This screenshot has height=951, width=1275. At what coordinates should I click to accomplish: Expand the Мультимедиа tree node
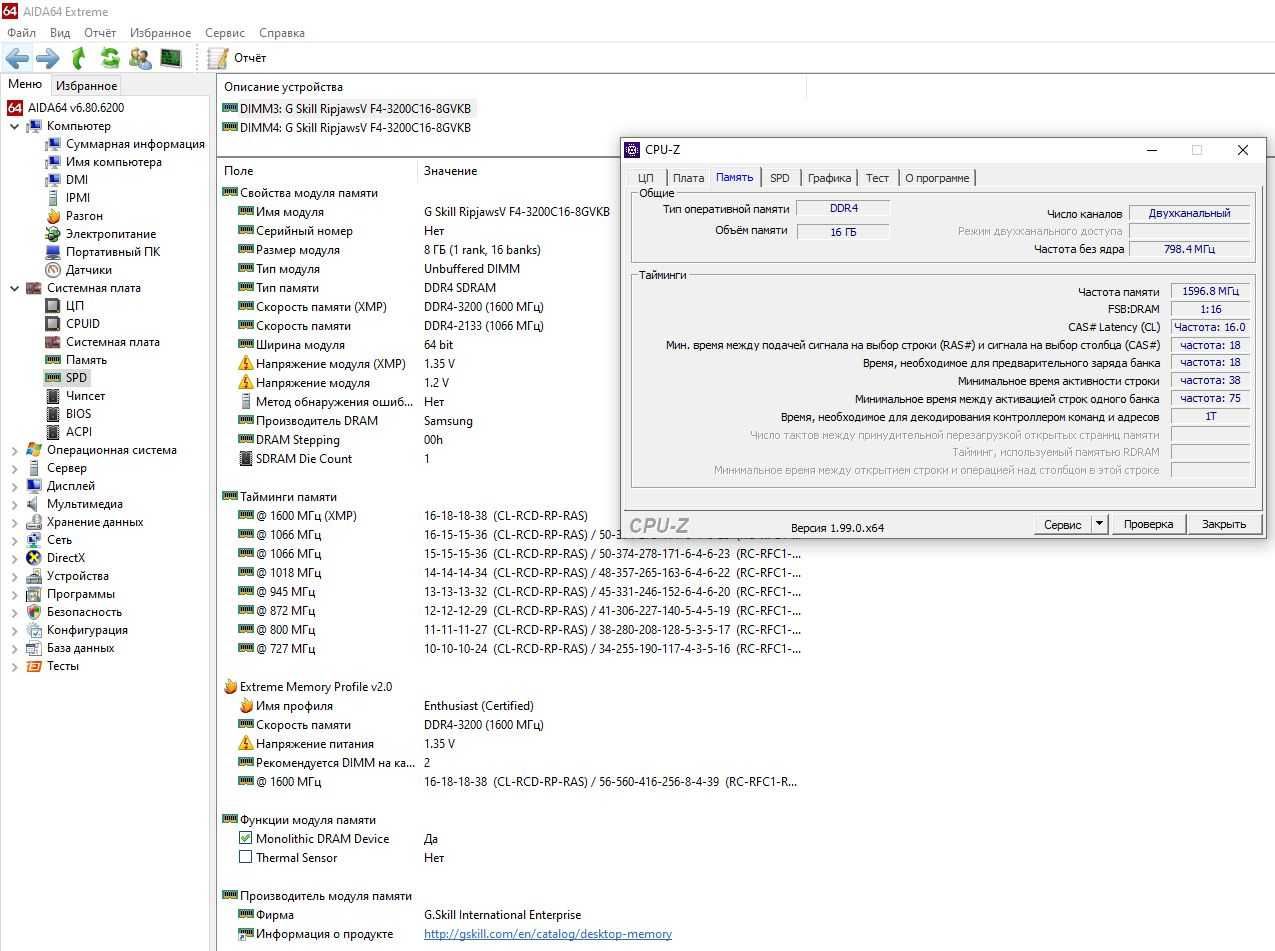14,504
